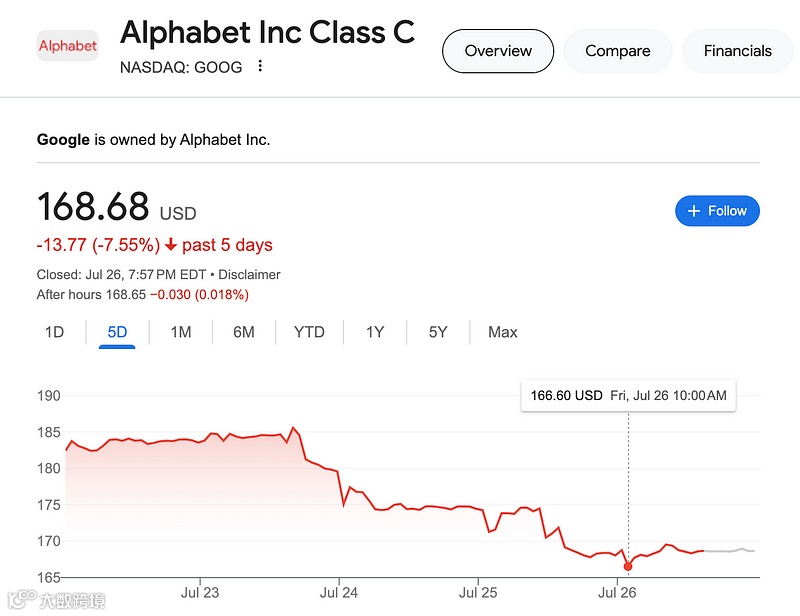Select the YTD chart range
Screen dimensions: 800x616
click(x=309, y=332)
